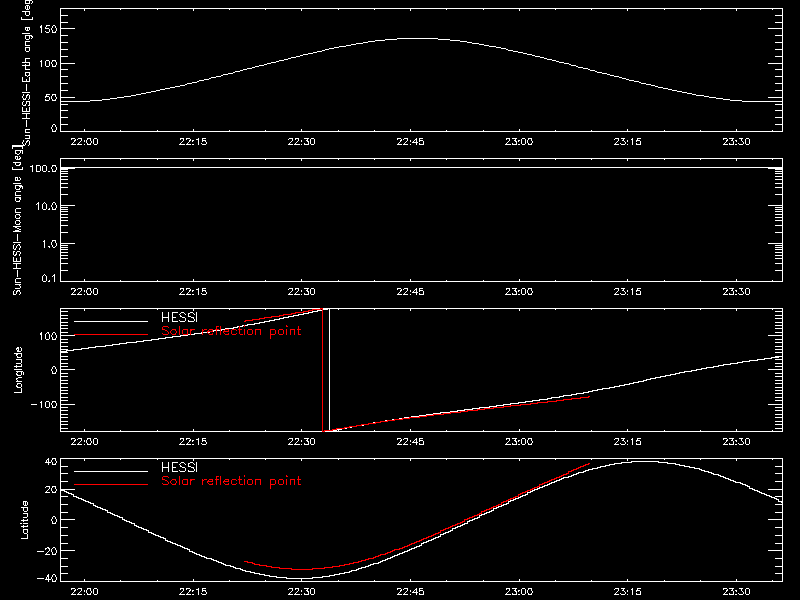Image resolution: width=800 pixels, height=600 pixels.
Task: Click 22:30 label under Moon angle plot
Action: (302, 291)
